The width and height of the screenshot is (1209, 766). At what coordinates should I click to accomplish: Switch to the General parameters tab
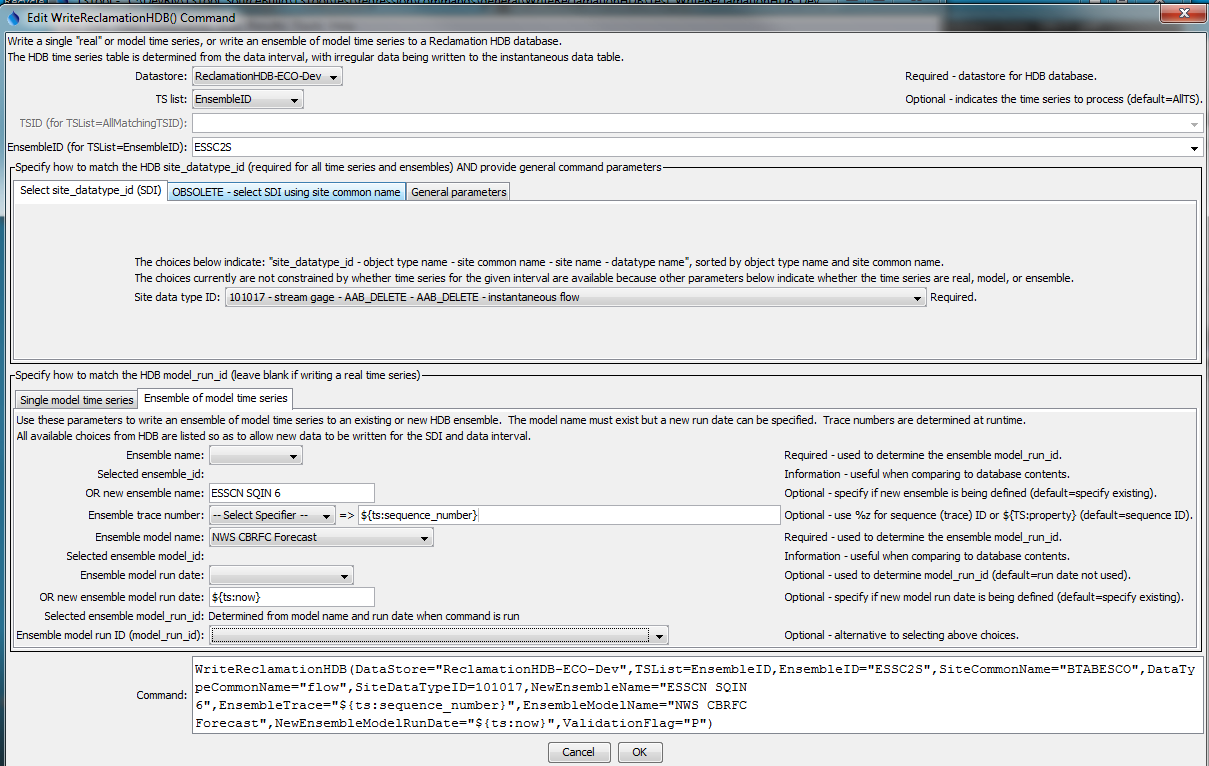457,191
